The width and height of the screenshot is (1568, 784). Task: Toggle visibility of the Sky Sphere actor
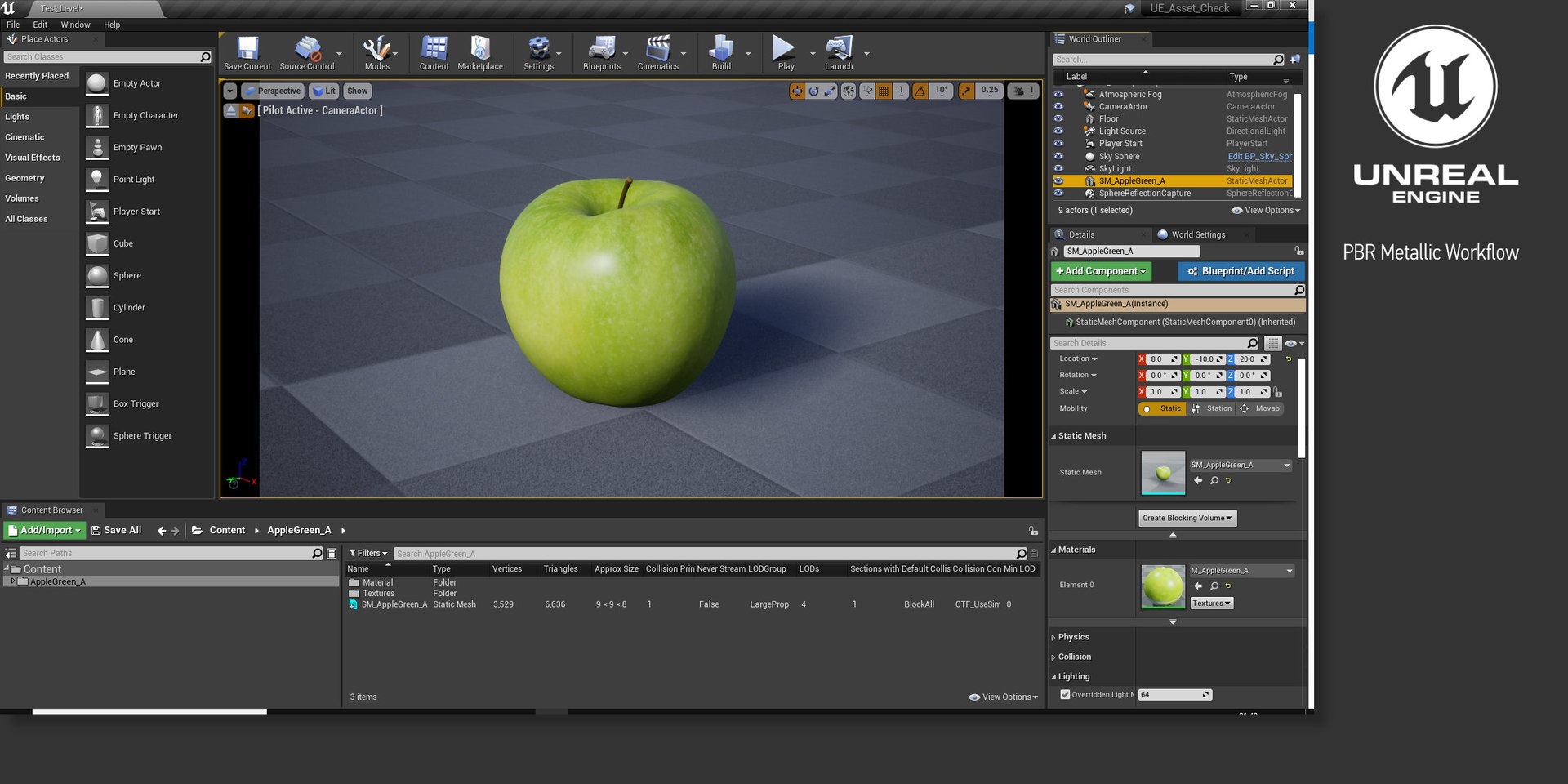tap(1058, 156)
